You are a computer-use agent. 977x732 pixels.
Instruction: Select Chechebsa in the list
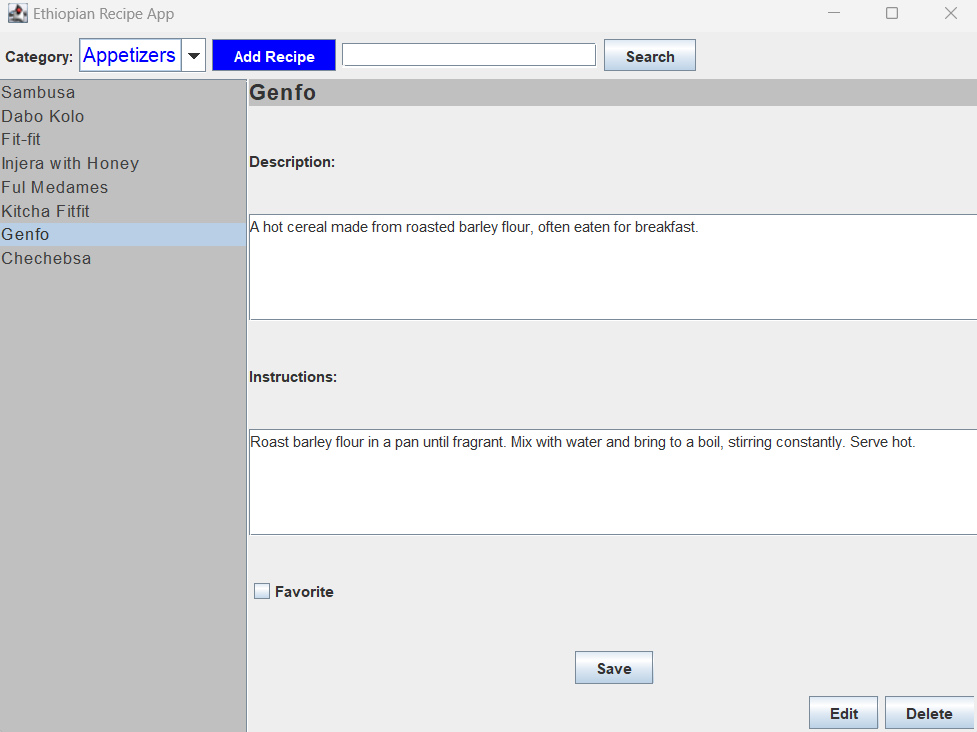(x=46, y=258)
